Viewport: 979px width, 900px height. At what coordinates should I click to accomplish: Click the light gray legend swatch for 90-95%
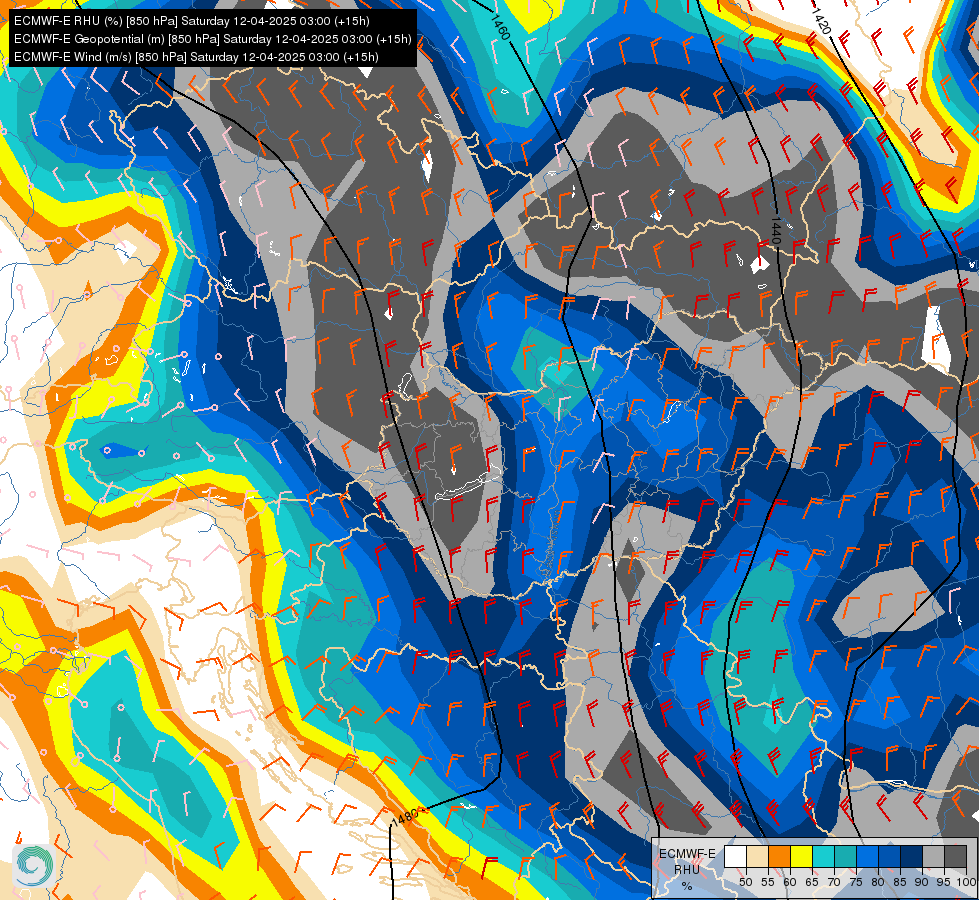point(934,856)
